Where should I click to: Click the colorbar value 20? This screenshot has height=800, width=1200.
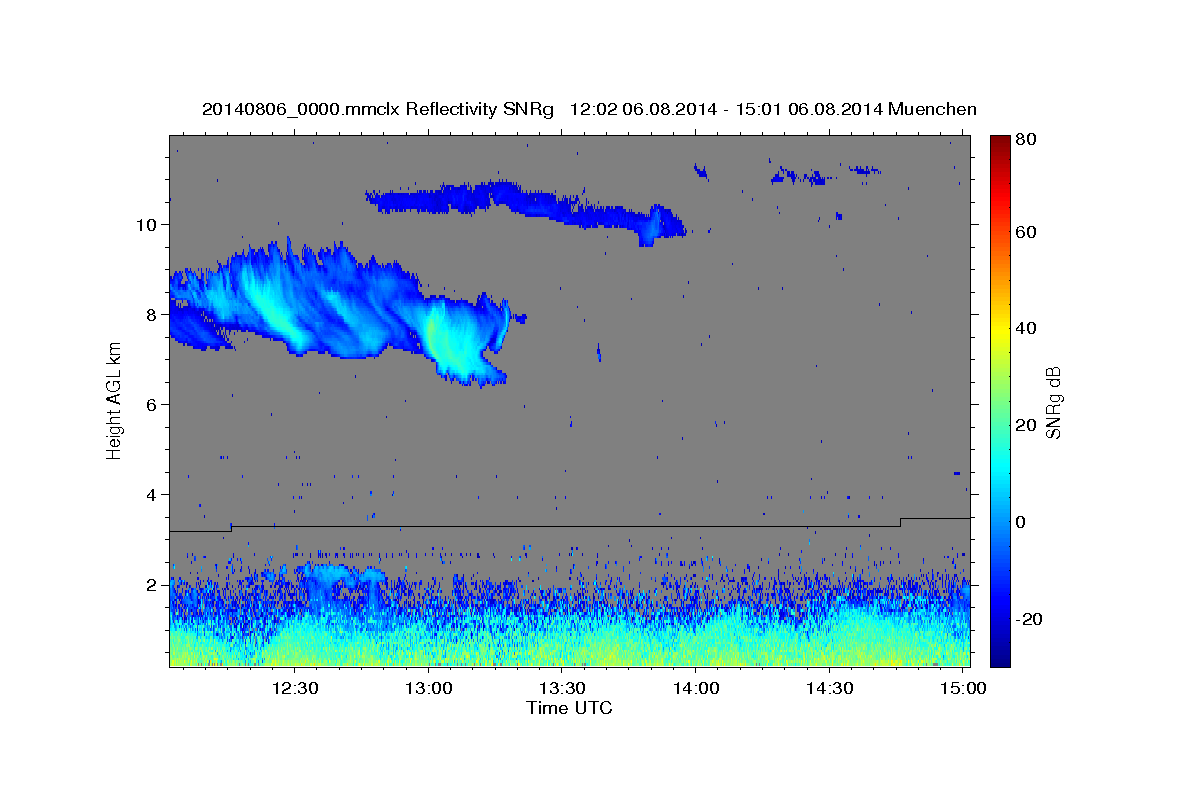click(1025, 425)
